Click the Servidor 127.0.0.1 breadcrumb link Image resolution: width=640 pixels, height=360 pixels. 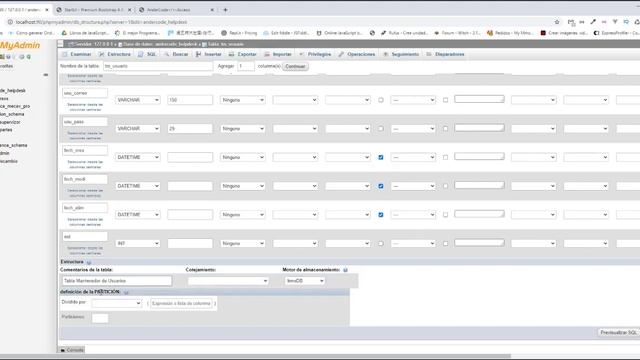point(91,44)
